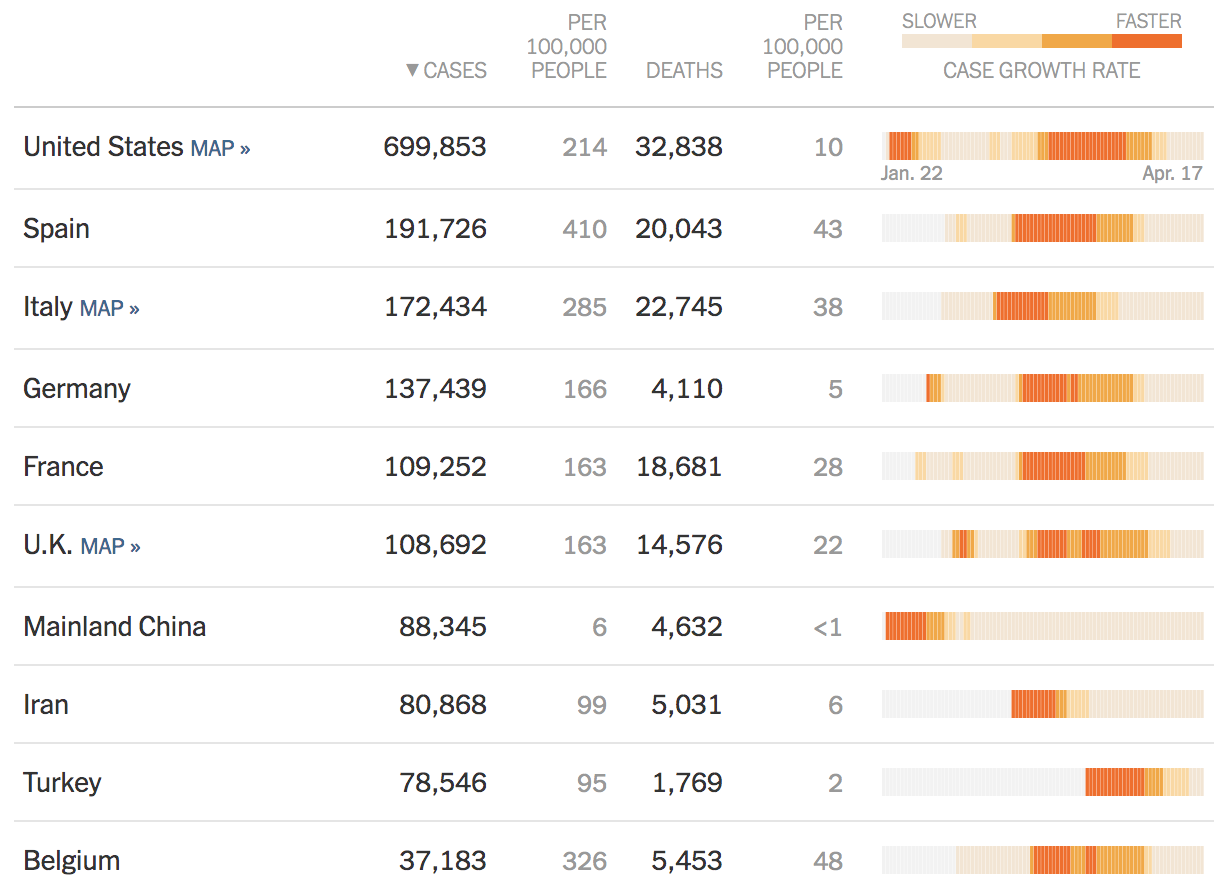Select the France country name
The height and width of the screenshot is (888, 1224).
[63, 466]
